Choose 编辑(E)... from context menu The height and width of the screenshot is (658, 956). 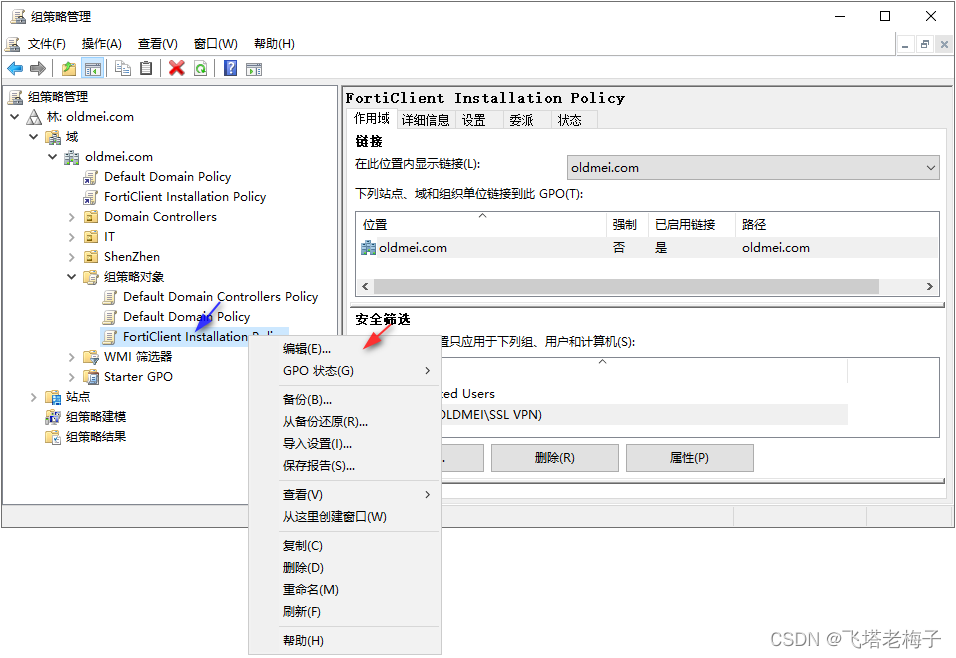[x=344, y=349]
